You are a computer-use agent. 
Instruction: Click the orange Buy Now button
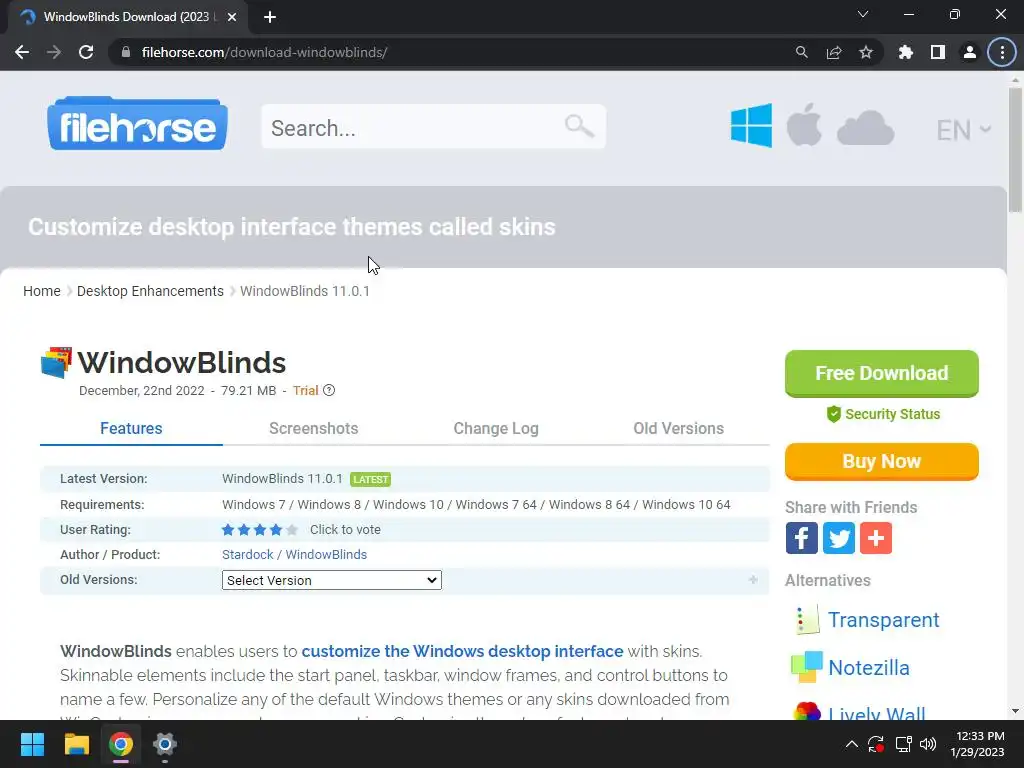(882, 462)
